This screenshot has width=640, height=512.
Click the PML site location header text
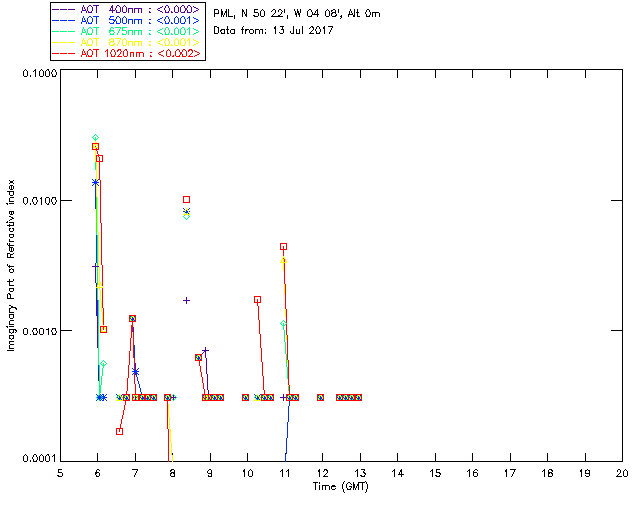click(x=297, y=14)
